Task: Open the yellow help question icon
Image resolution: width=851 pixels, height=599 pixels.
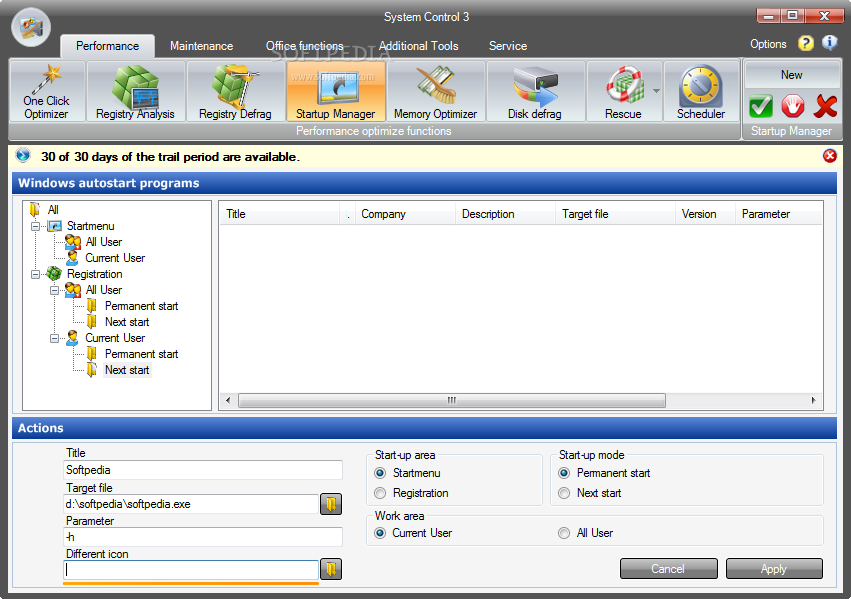Action: pos(806,43)
